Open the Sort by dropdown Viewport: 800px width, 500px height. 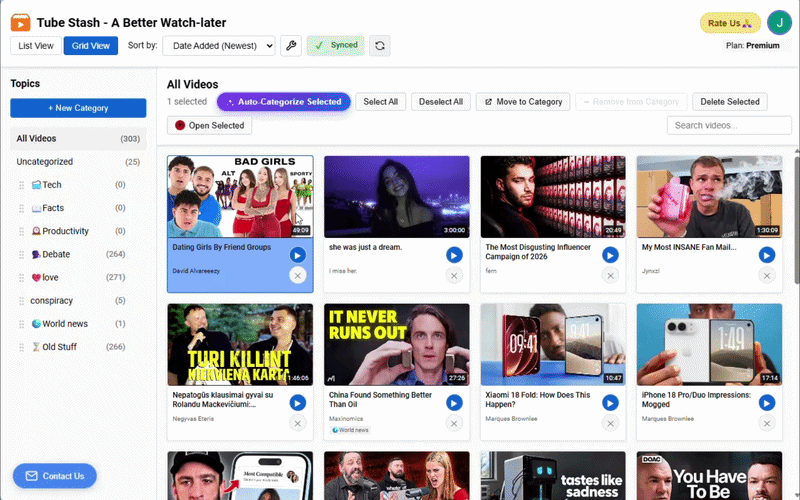pos(219,45)
